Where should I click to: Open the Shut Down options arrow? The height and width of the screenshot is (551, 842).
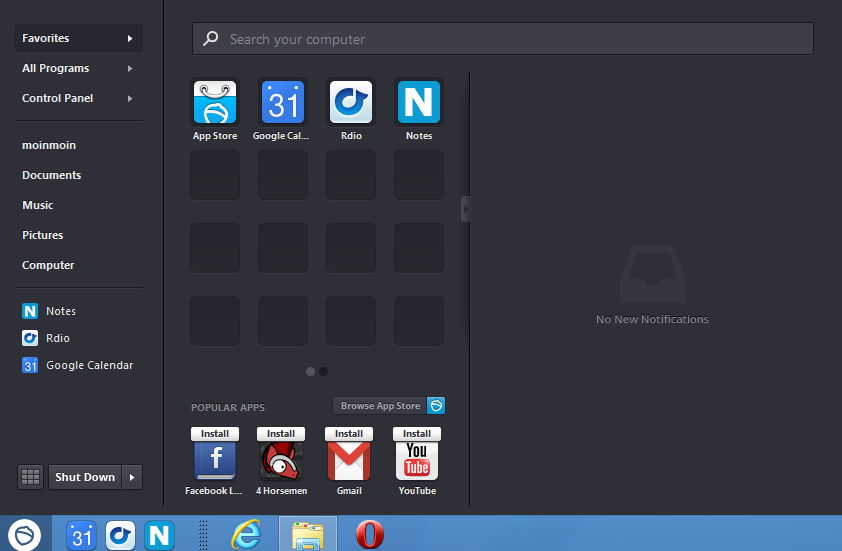tap(132, 477)
